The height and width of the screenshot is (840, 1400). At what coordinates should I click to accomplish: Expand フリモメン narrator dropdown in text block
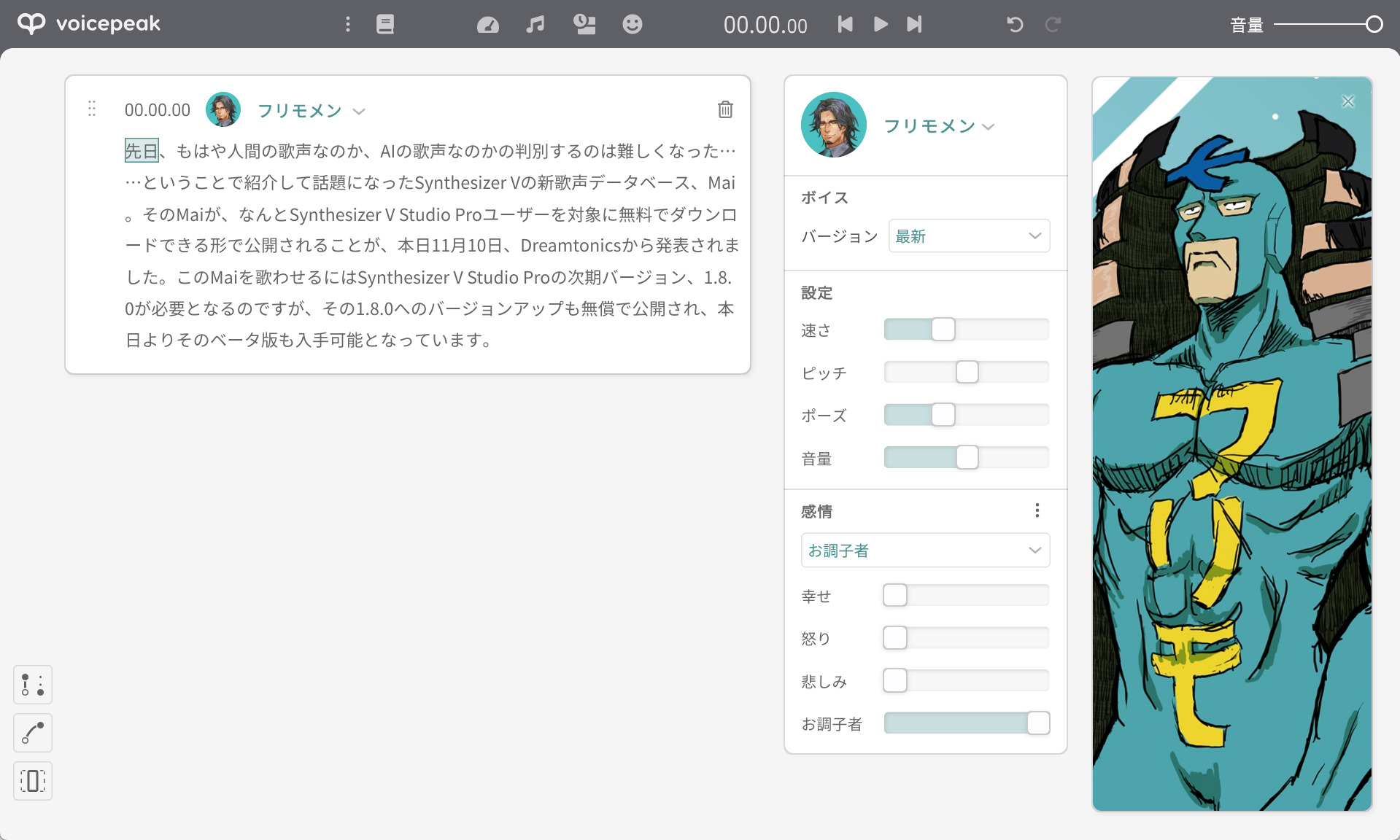tap(312, 111)
